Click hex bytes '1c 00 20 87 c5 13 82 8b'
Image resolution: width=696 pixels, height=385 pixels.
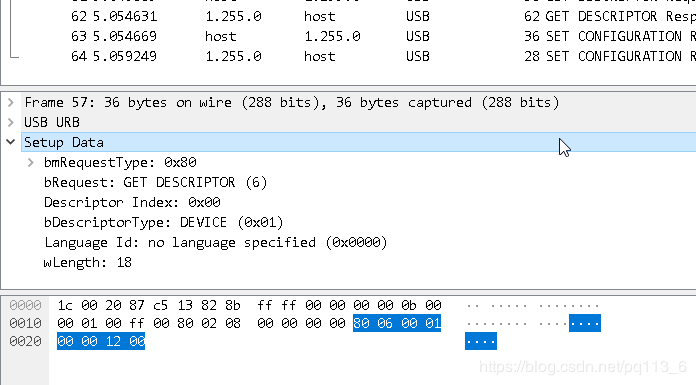tap(149, 305)
